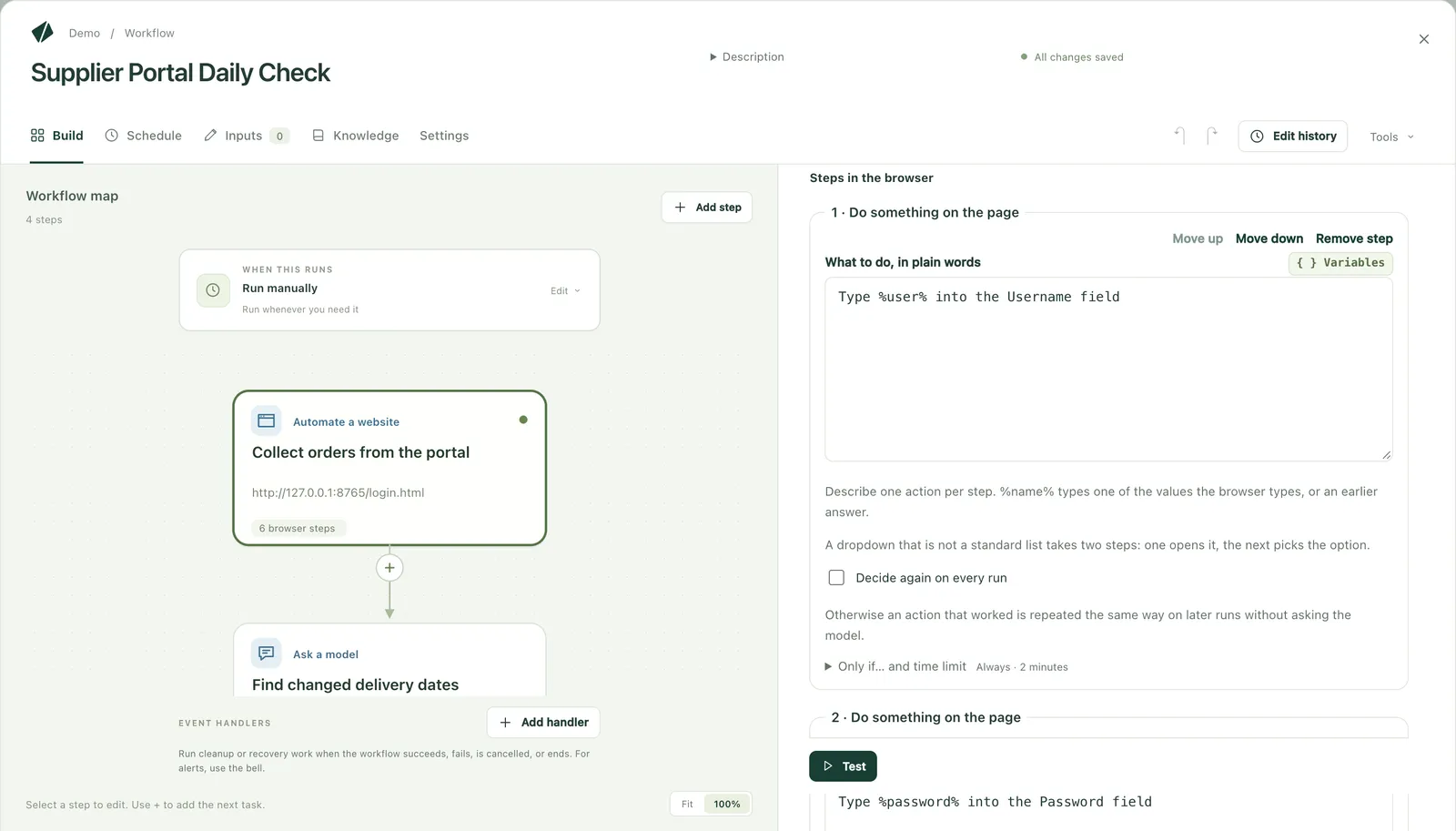Run the Test button
The image size is (1456, 831).
coord(844,766)
